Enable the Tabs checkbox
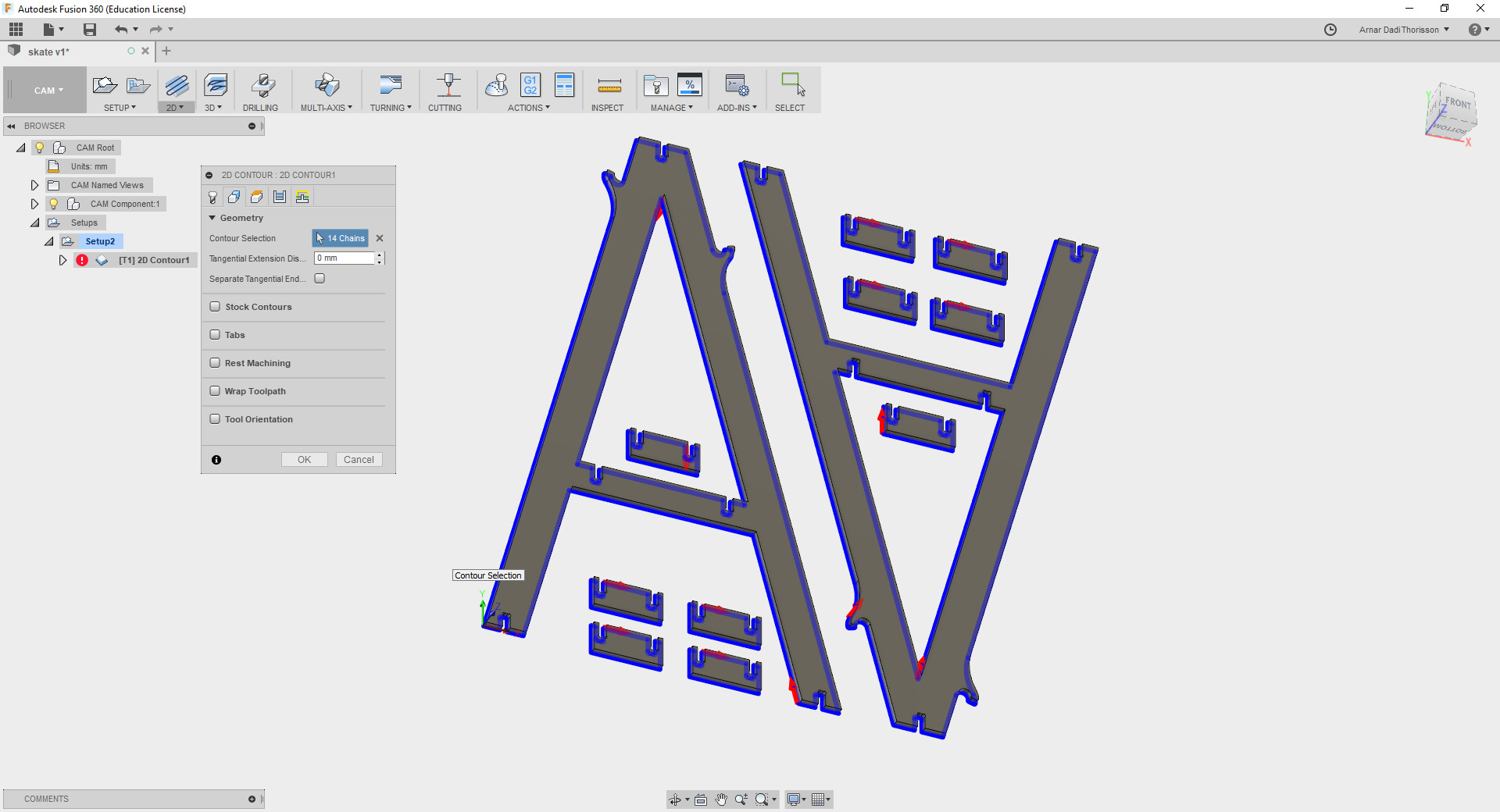The image size is (1500, 812). tap(215, 335)
